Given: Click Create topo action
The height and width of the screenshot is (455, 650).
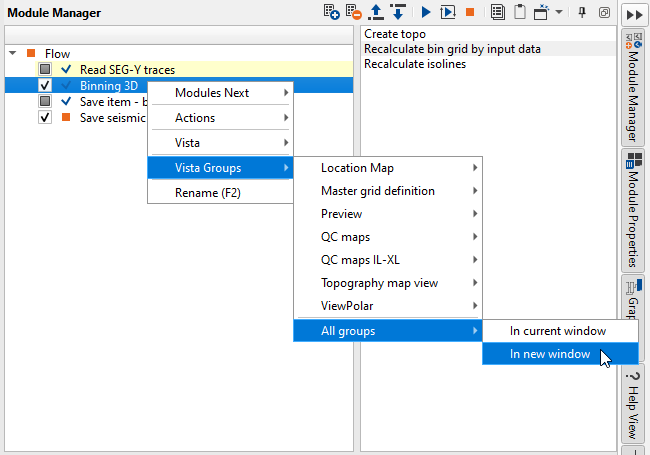Looking at the screenshot, I should tap(394, 34).
